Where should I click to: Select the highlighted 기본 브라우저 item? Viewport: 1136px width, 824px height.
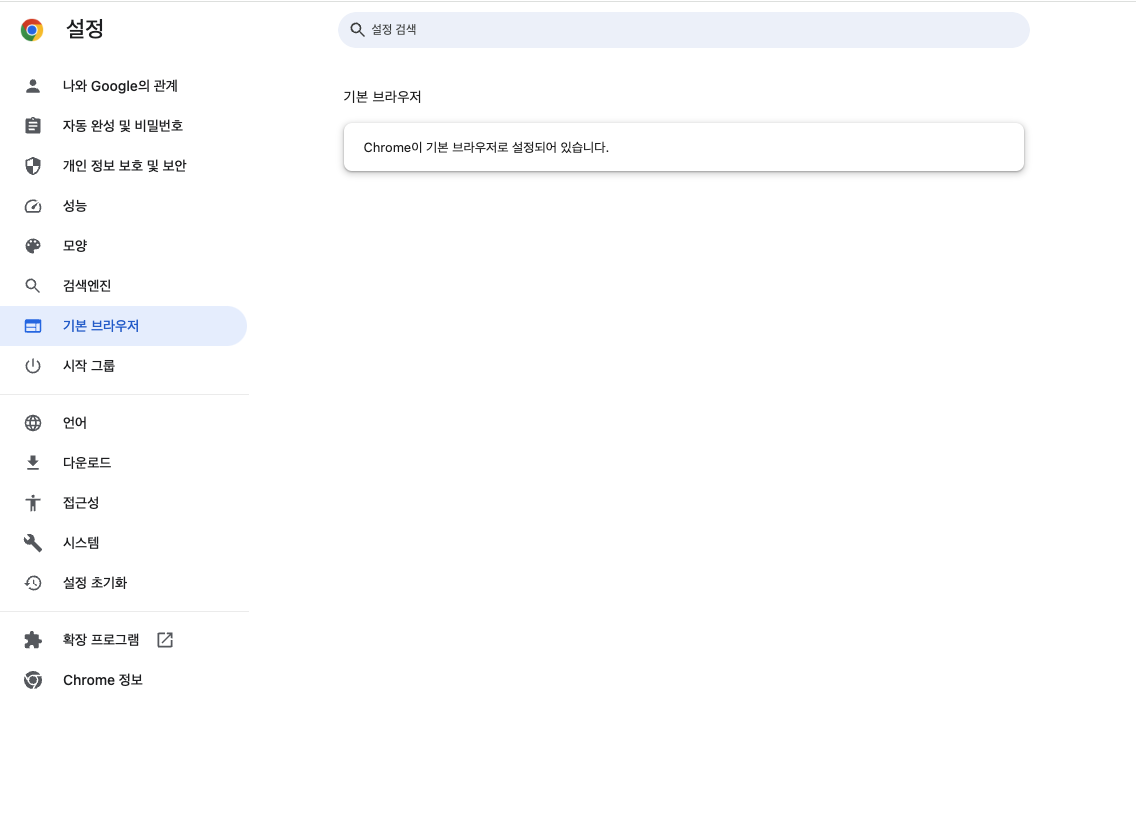pyautogui.click(x=123, y=326)
